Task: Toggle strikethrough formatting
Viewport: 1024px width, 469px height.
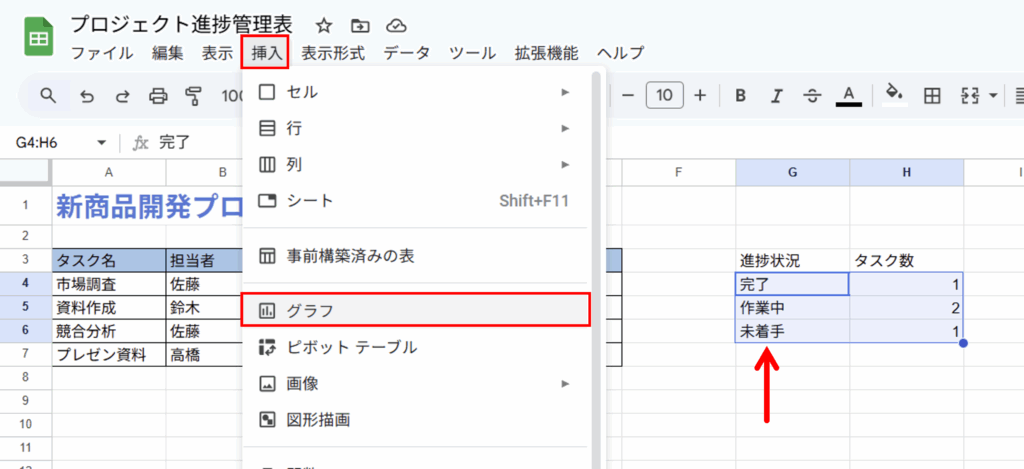Action: pos(812,96)
